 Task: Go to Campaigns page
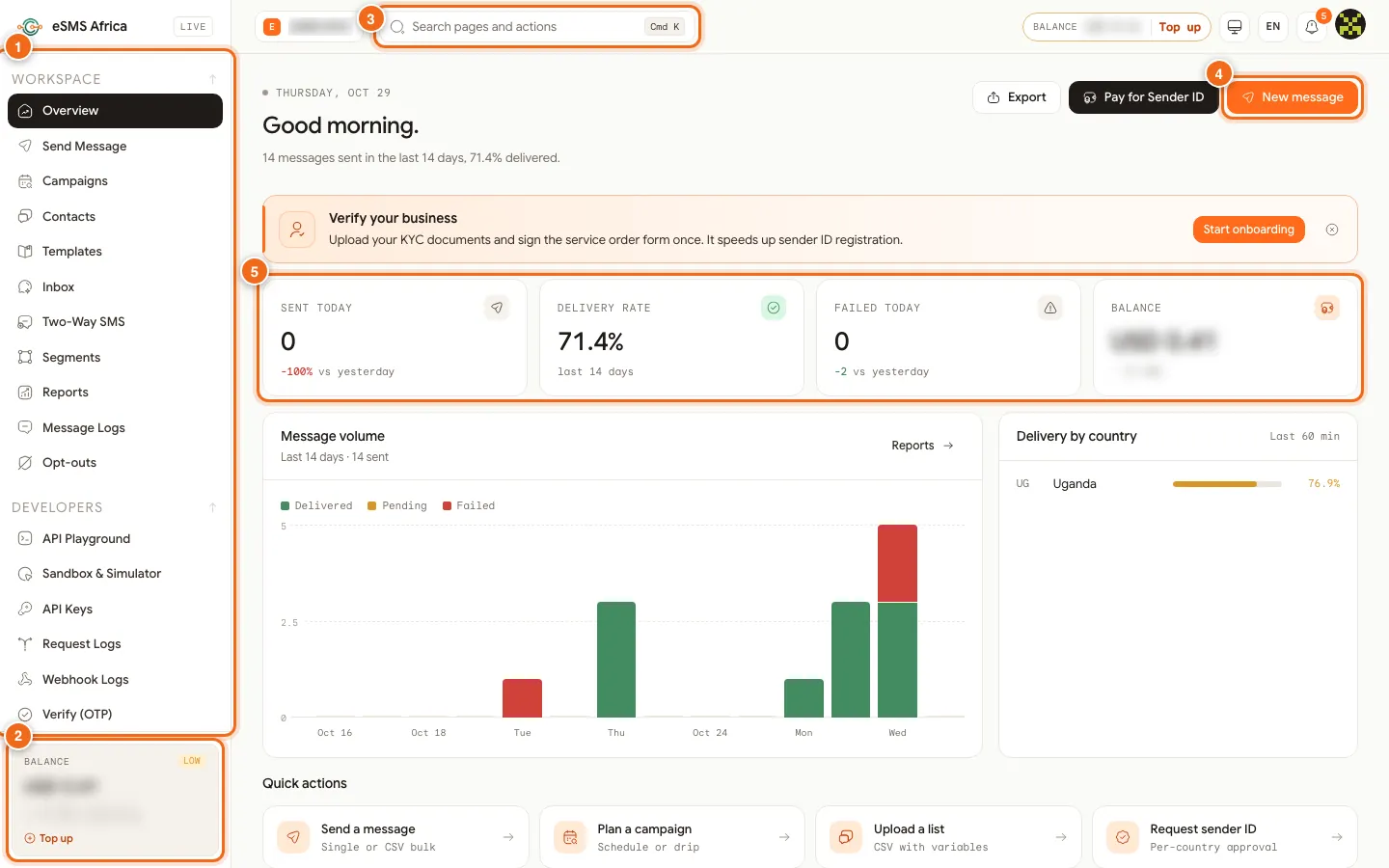coord(115,181)
